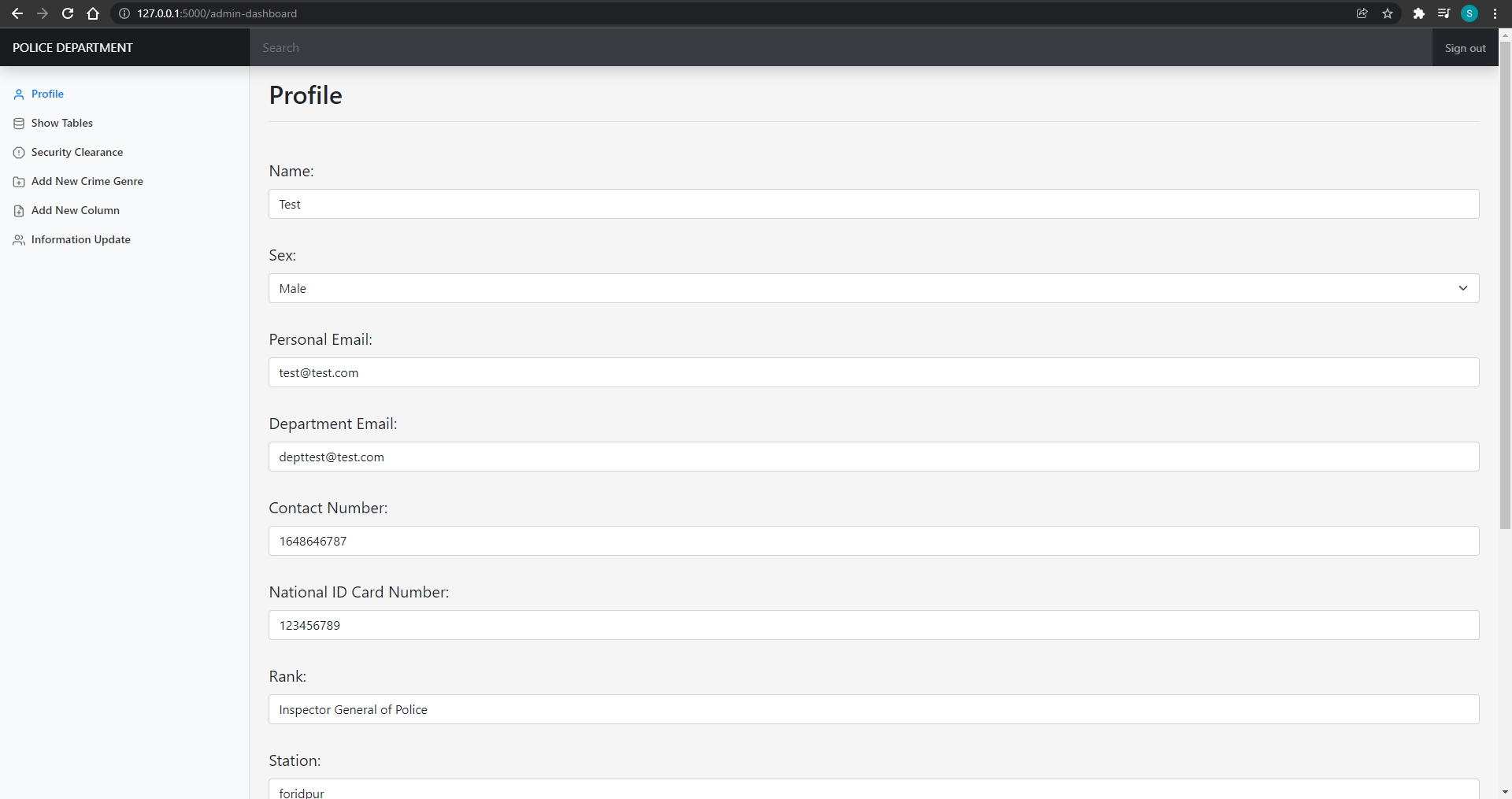1512x799 pixels.
Task: Open the browser three-dot menu
Action: 1495,13
